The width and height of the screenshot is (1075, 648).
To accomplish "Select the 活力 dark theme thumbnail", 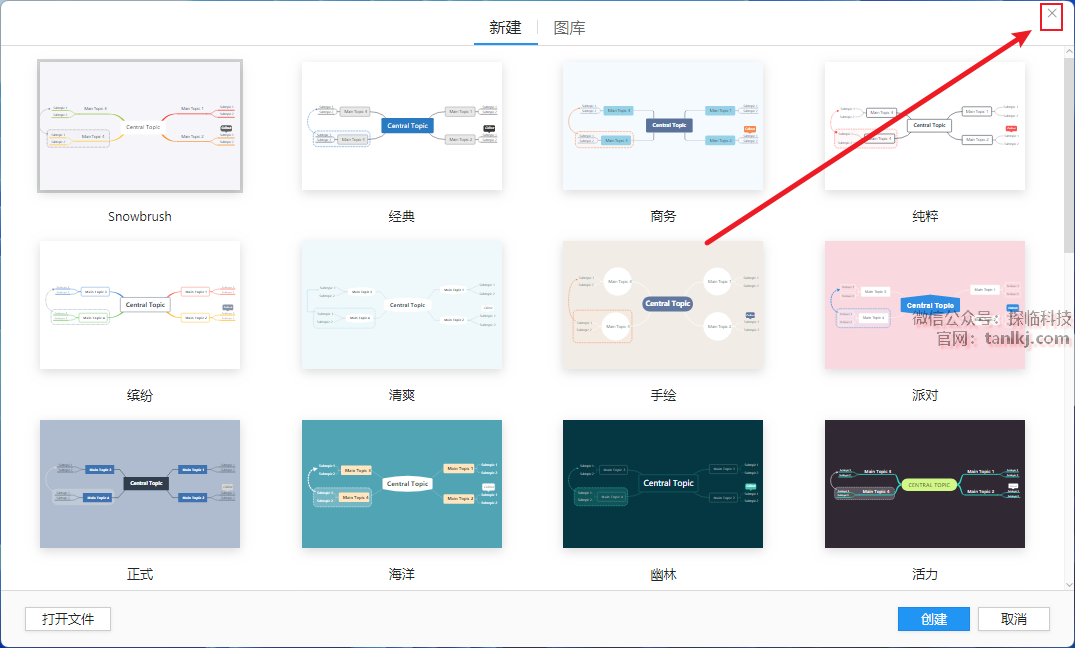I will [x=925, y=484].
